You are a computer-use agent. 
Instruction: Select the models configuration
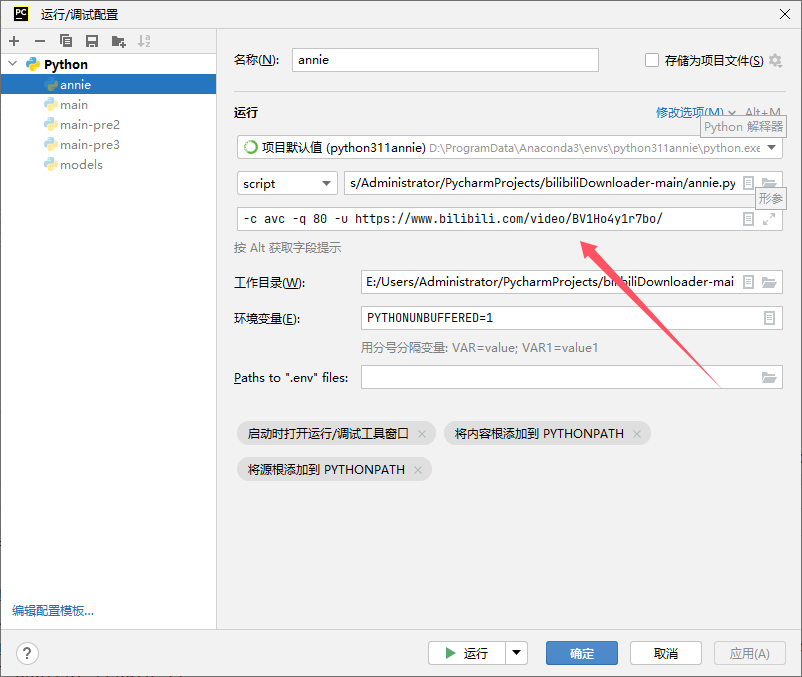(x=81, y=165)
